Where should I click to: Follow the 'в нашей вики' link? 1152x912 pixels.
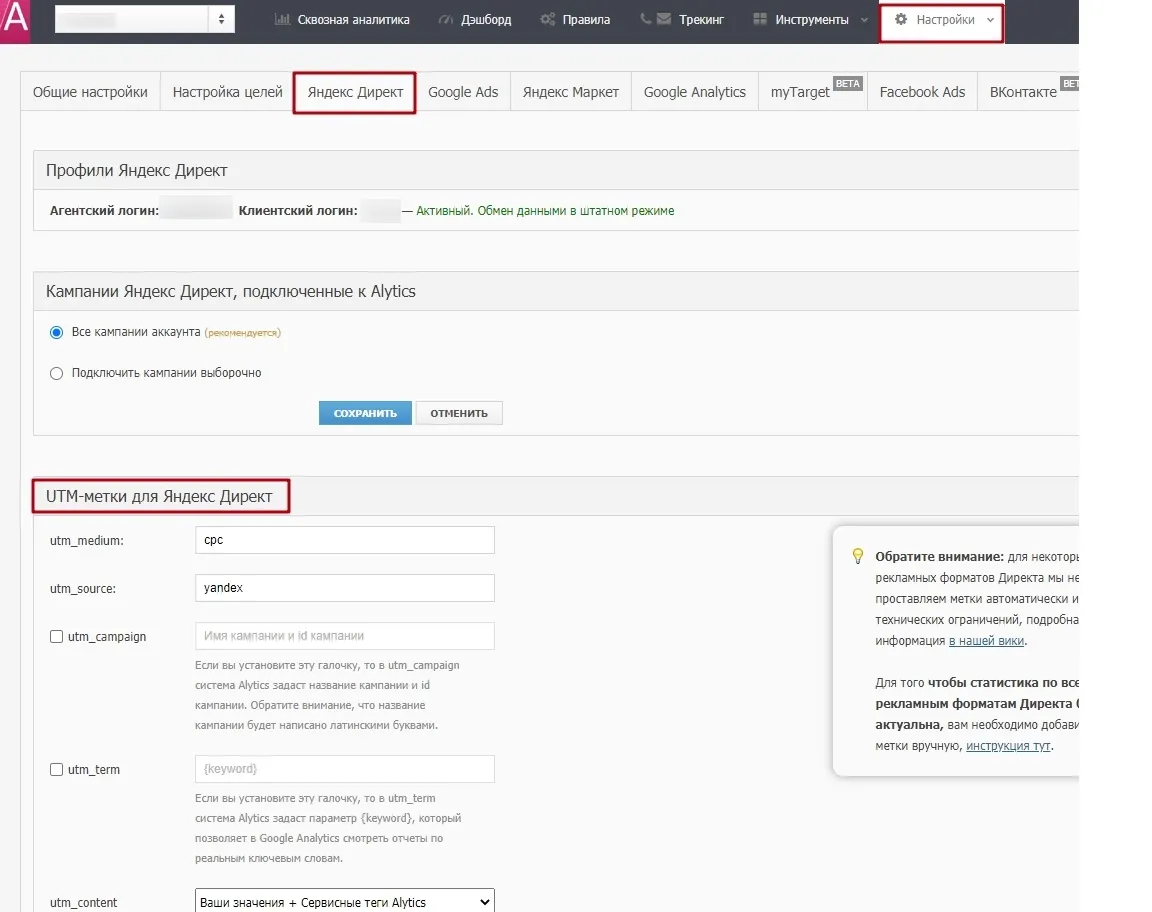tap(986, 641)
